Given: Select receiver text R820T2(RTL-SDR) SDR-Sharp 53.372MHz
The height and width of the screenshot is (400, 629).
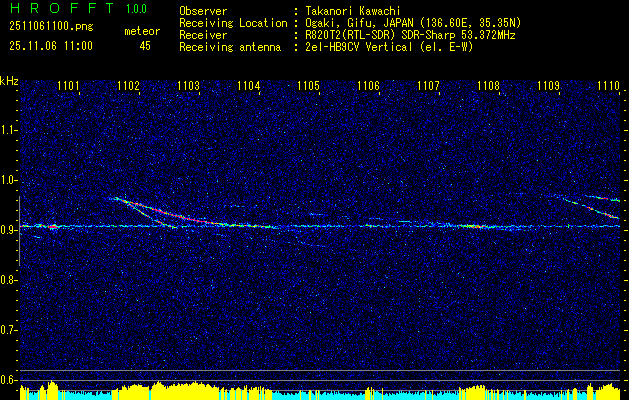Looking at the screenshot, I should coord(410,35).
